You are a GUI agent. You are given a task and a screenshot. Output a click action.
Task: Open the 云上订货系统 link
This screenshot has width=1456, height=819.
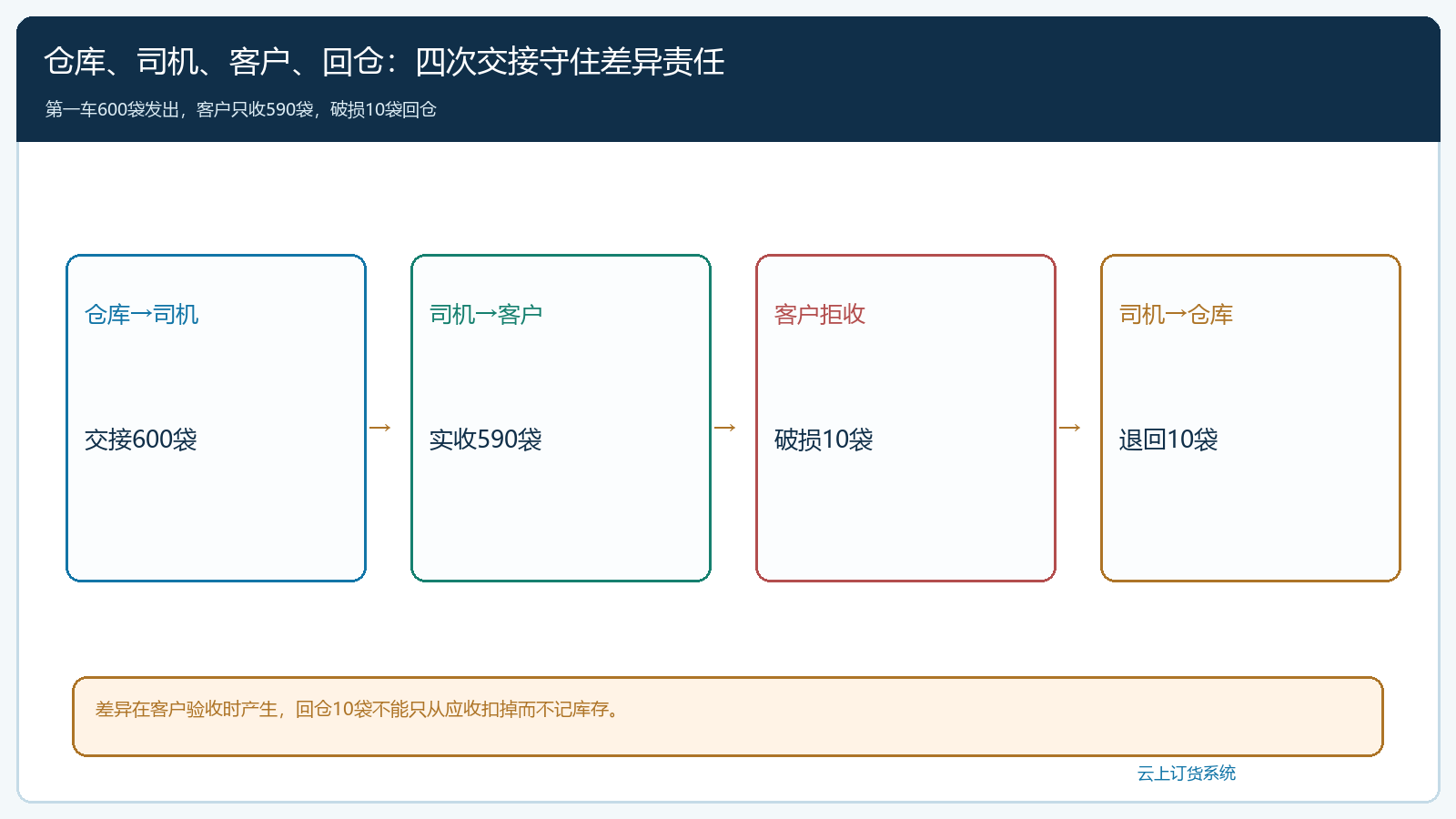tap(1187, 773)
